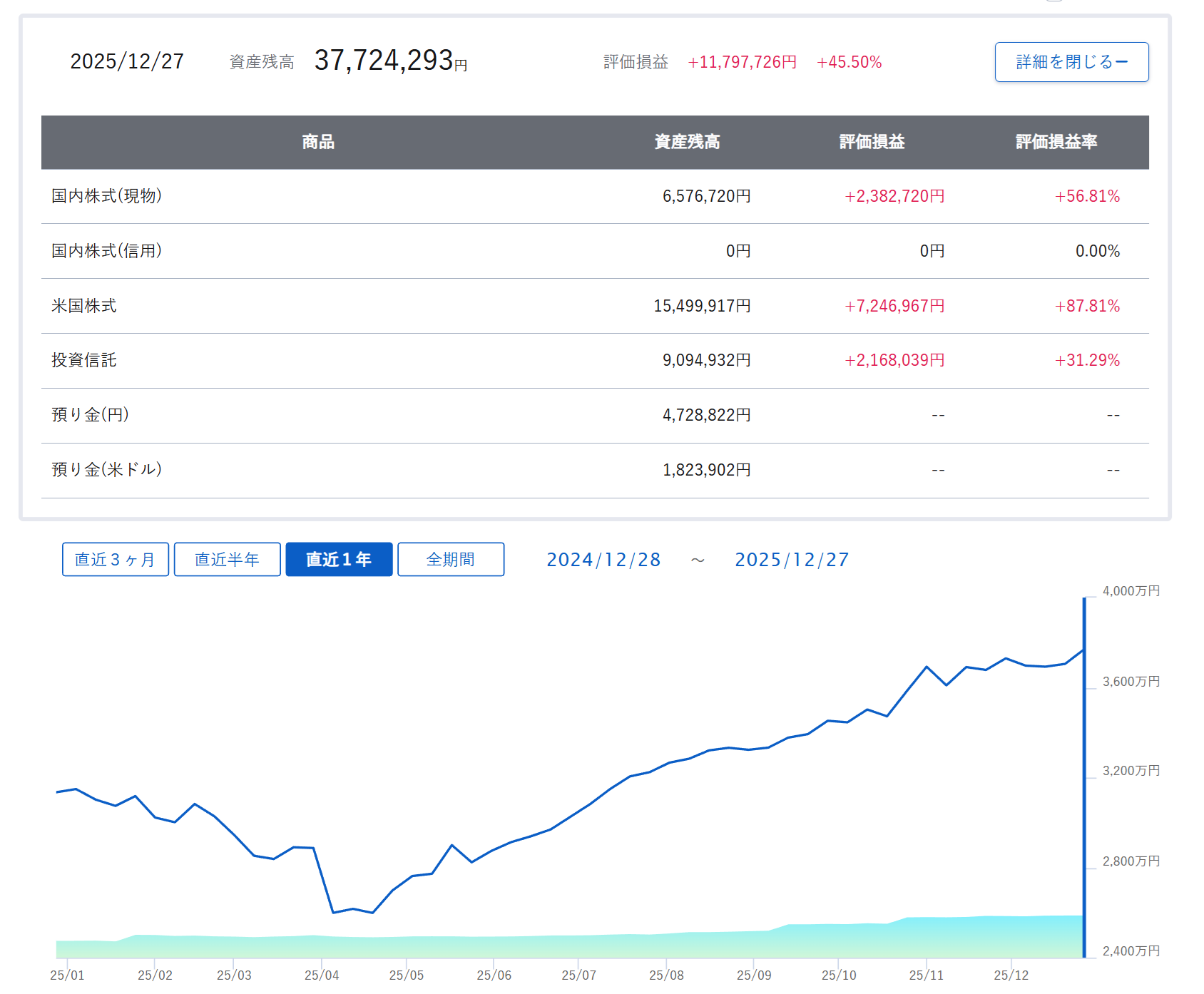The height and width of the screenshot is (994, 1204).
Task: Collapse details with 詳細を閉じる button
Action: click(1071, 62)
